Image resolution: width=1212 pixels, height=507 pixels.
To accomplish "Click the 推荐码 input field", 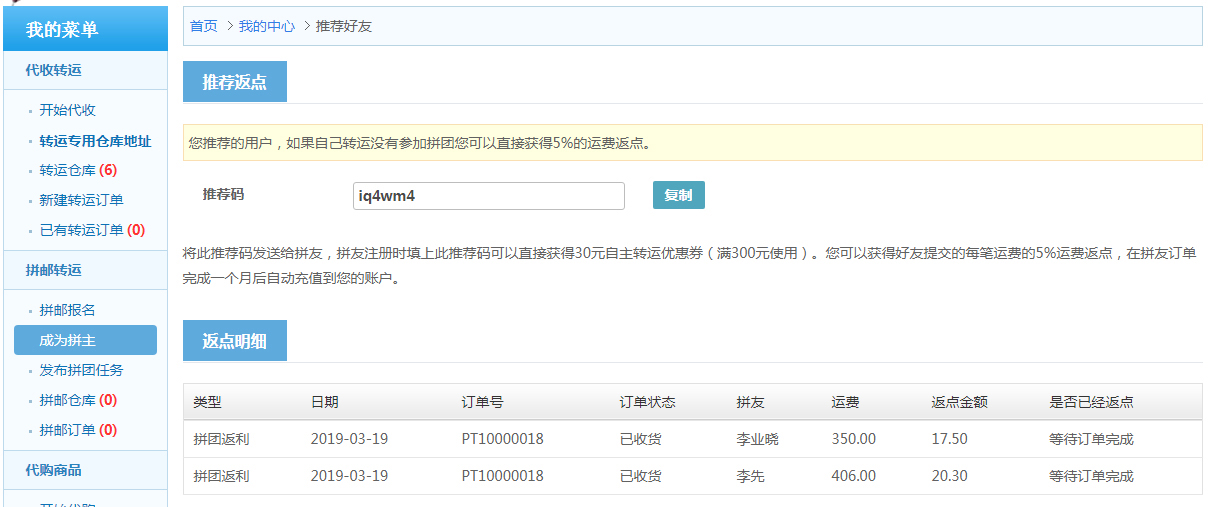I will (488, 196).
